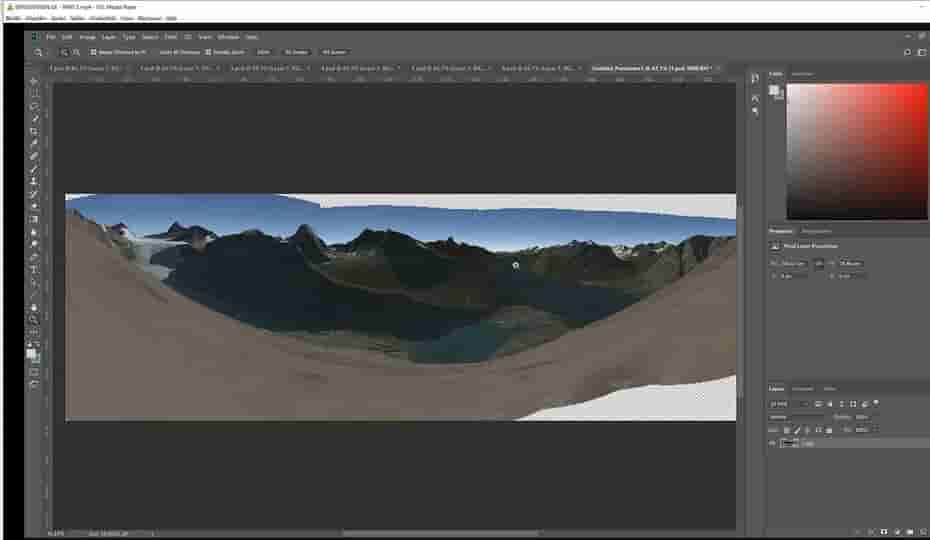Viewport: 930px width, 540px height.
Task: Select the Zoom tool in left toolbar
Action: [x=34, y=320]
